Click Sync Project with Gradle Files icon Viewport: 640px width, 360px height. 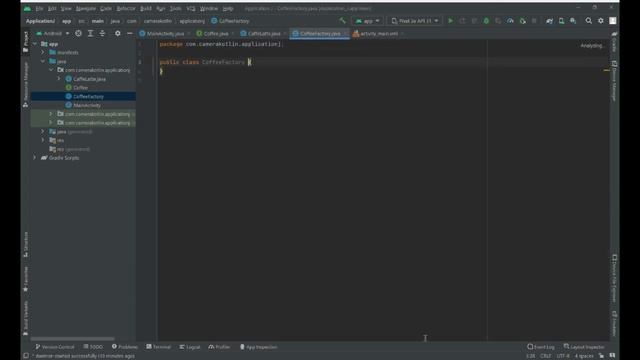point(549,21)
